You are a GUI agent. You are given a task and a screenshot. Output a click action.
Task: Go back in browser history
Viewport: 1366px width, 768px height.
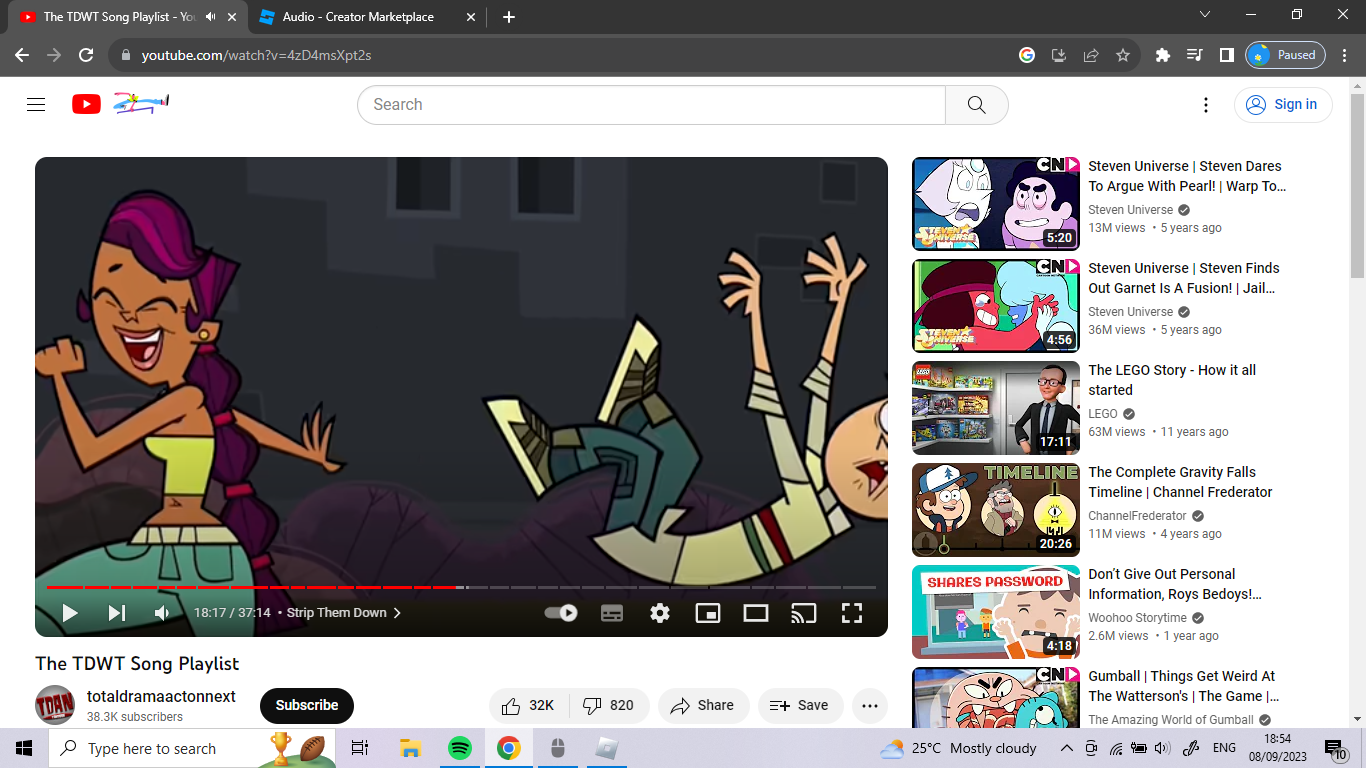(x=22, y=55)
